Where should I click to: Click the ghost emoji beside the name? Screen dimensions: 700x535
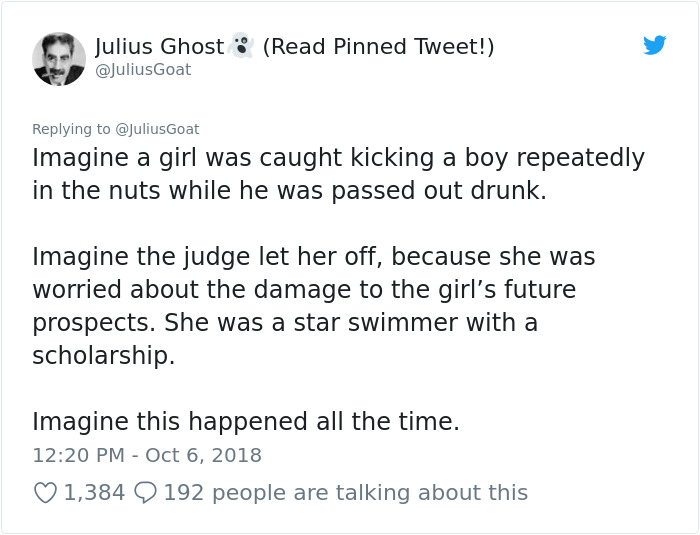[240, 46]
